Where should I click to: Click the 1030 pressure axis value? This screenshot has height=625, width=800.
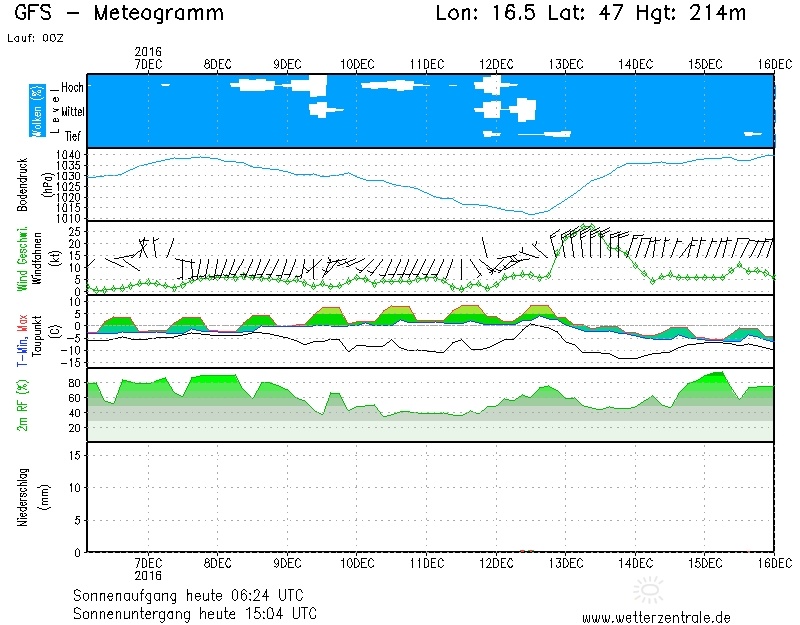(68, 176)
